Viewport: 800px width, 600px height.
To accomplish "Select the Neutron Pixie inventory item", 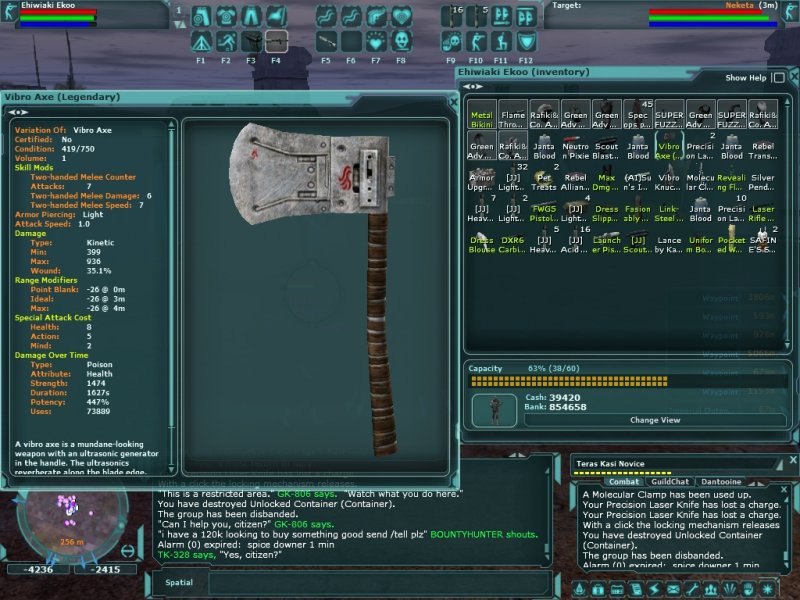I will tap(576, 146).
